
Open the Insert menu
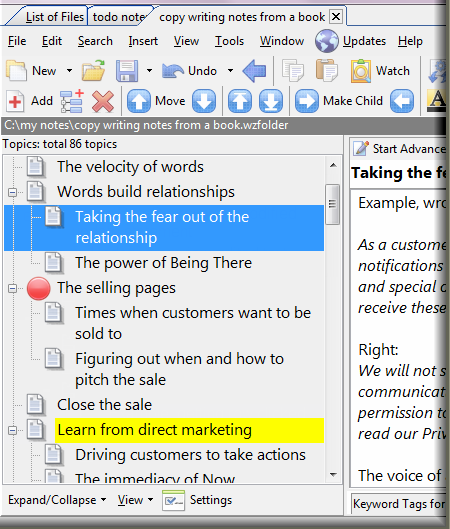(143, 41)
